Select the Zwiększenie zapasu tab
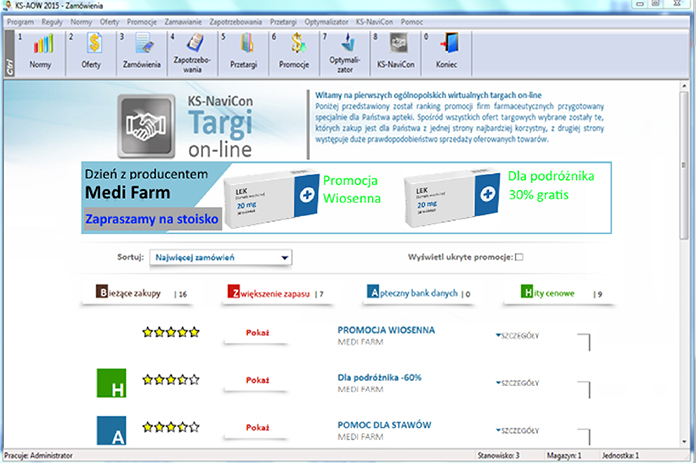This screenshot has height=463, width=697. coord(277,293)
